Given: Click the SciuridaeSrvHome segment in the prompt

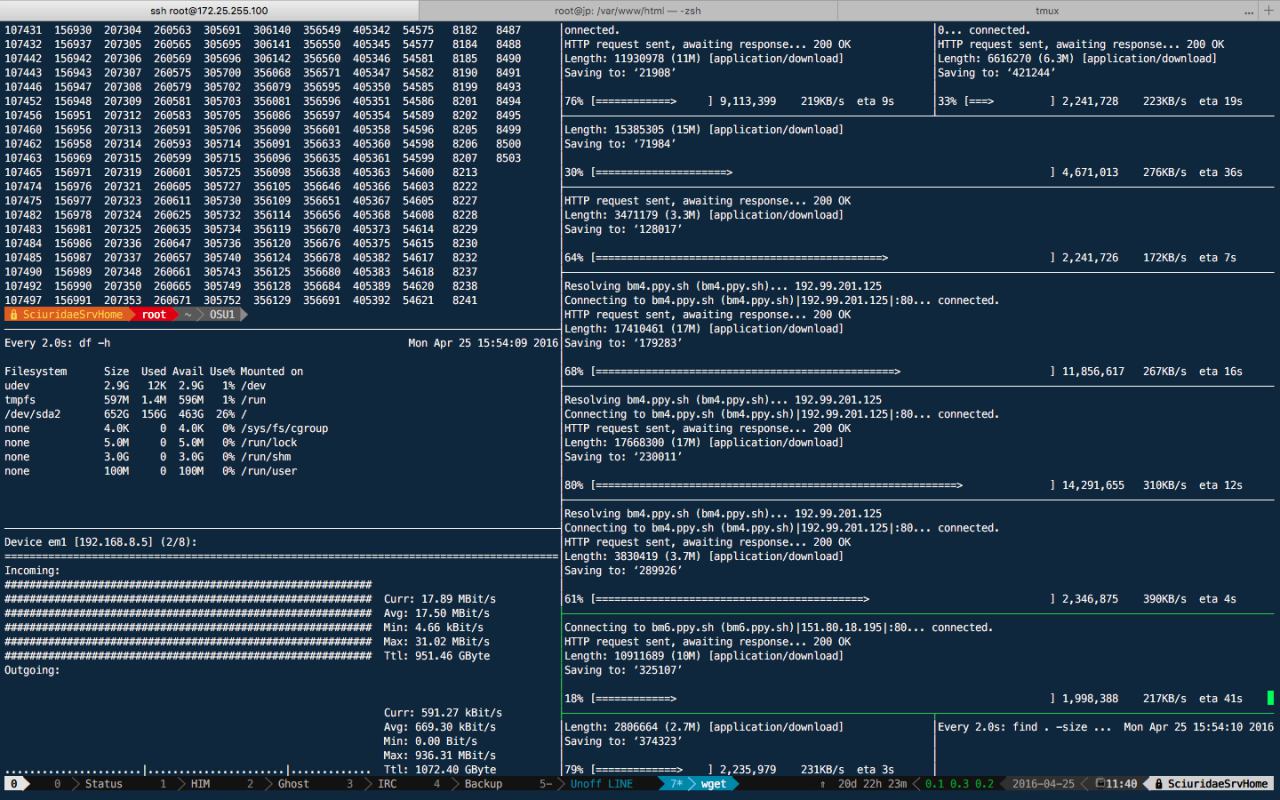Looking at the screenshot, I should point(72,314).
